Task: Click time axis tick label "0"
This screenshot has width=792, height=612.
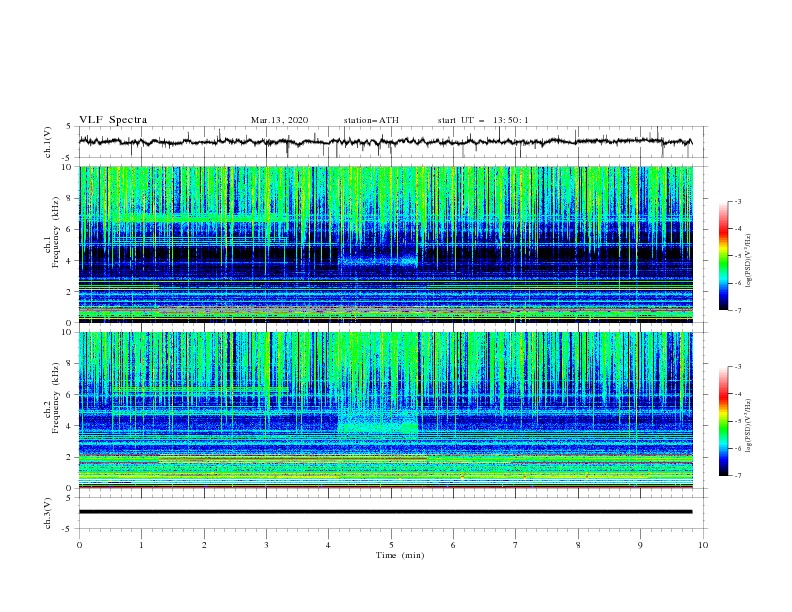Action: 79,545
